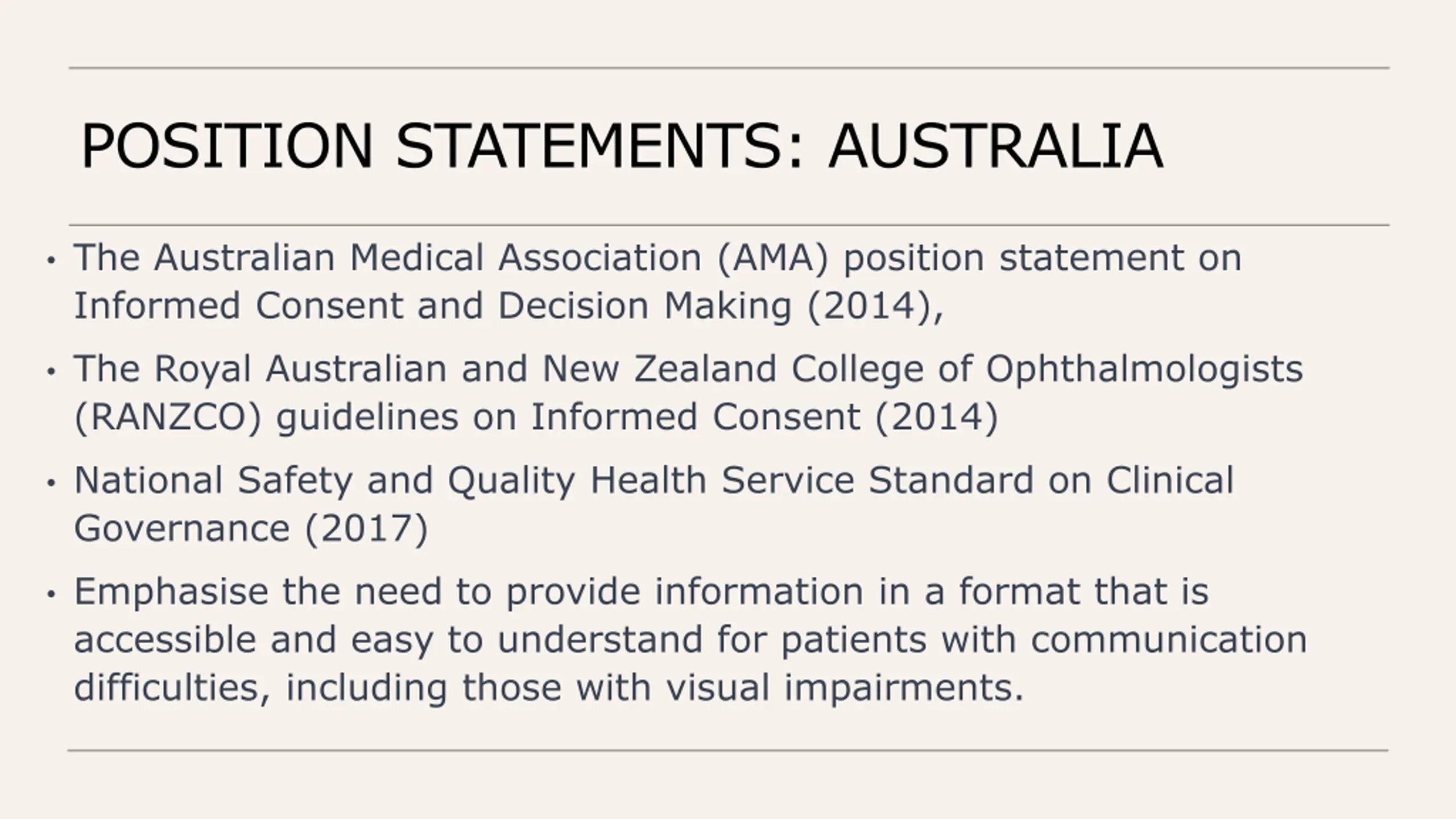The image size is (1456, 819).
Task: Click the National Safety and Quality bullet
Action: 654,504
